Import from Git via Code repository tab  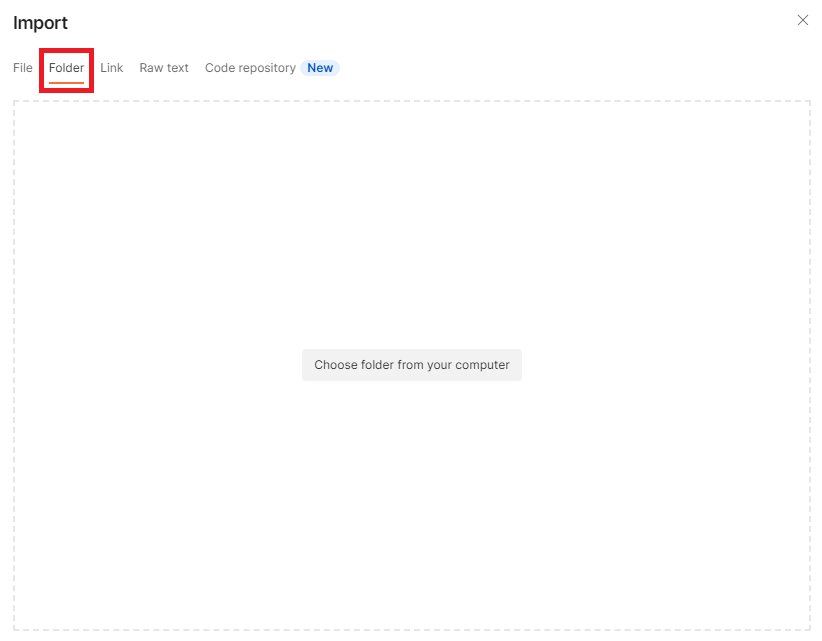pyautogui.click(x=250, y=68)
